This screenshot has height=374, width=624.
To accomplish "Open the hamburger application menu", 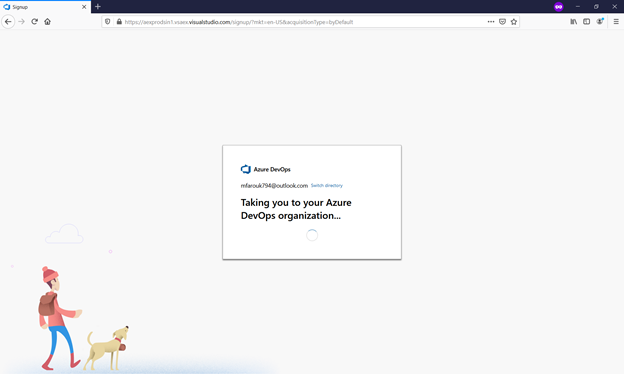I will [616, 21].
